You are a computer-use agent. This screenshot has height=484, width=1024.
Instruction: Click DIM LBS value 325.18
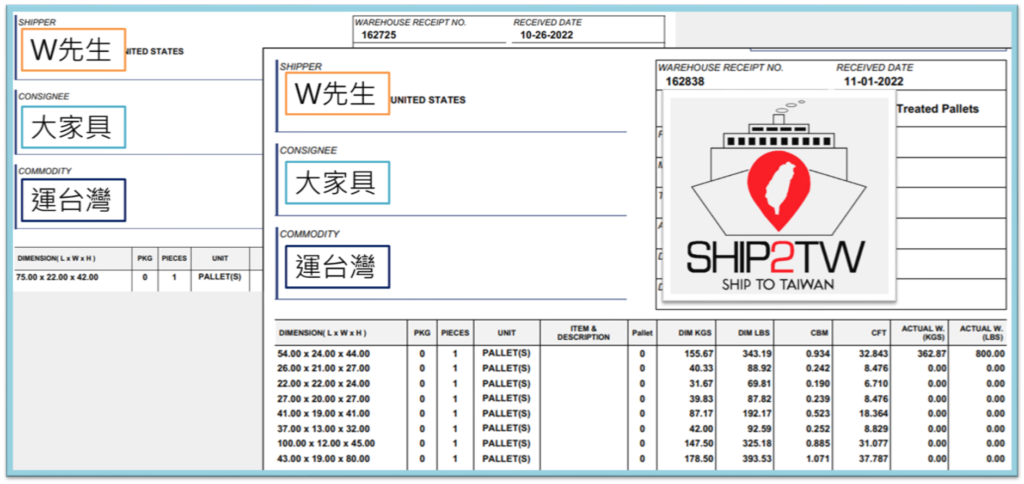coord(758,444)
